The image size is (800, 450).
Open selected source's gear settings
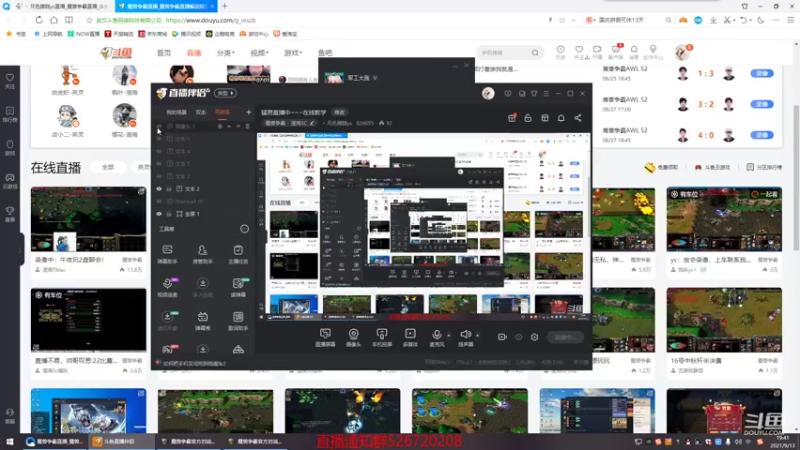click(x=220, y=127)
